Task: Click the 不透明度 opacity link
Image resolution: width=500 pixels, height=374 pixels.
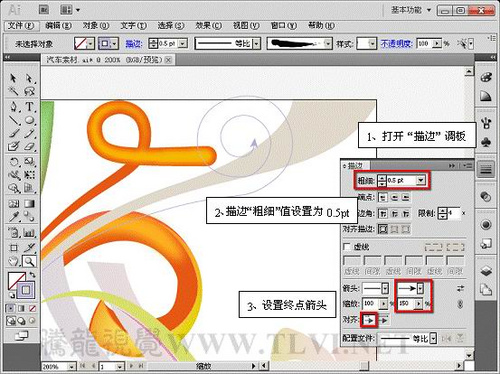Action: tap(397, 44)
